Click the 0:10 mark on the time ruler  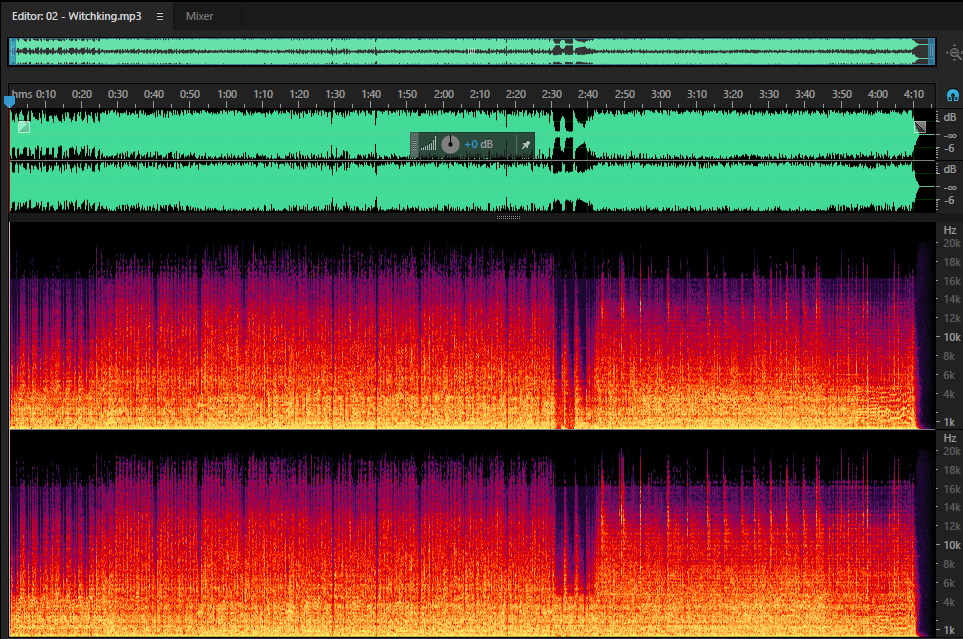tap(45, 95)
